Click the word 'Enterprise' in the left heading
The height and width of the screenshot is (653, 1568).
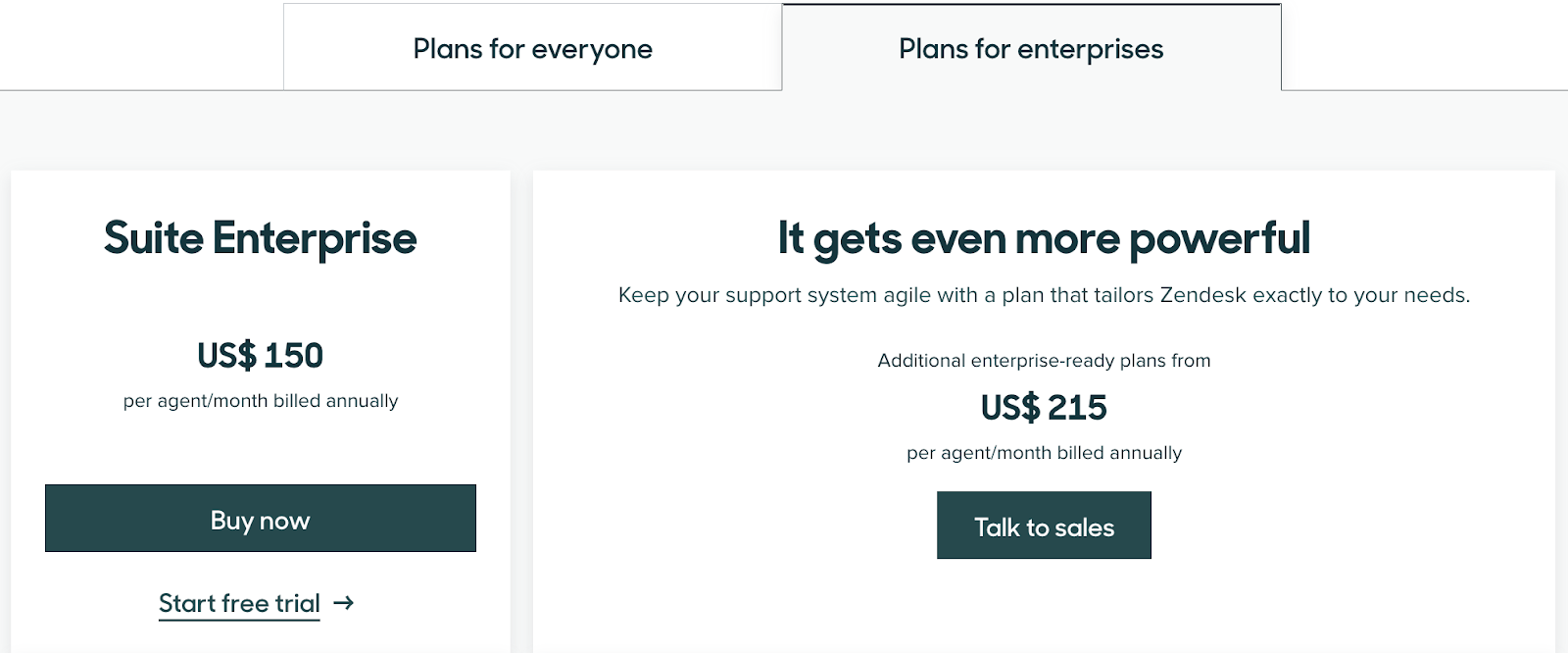click(315, 238)
